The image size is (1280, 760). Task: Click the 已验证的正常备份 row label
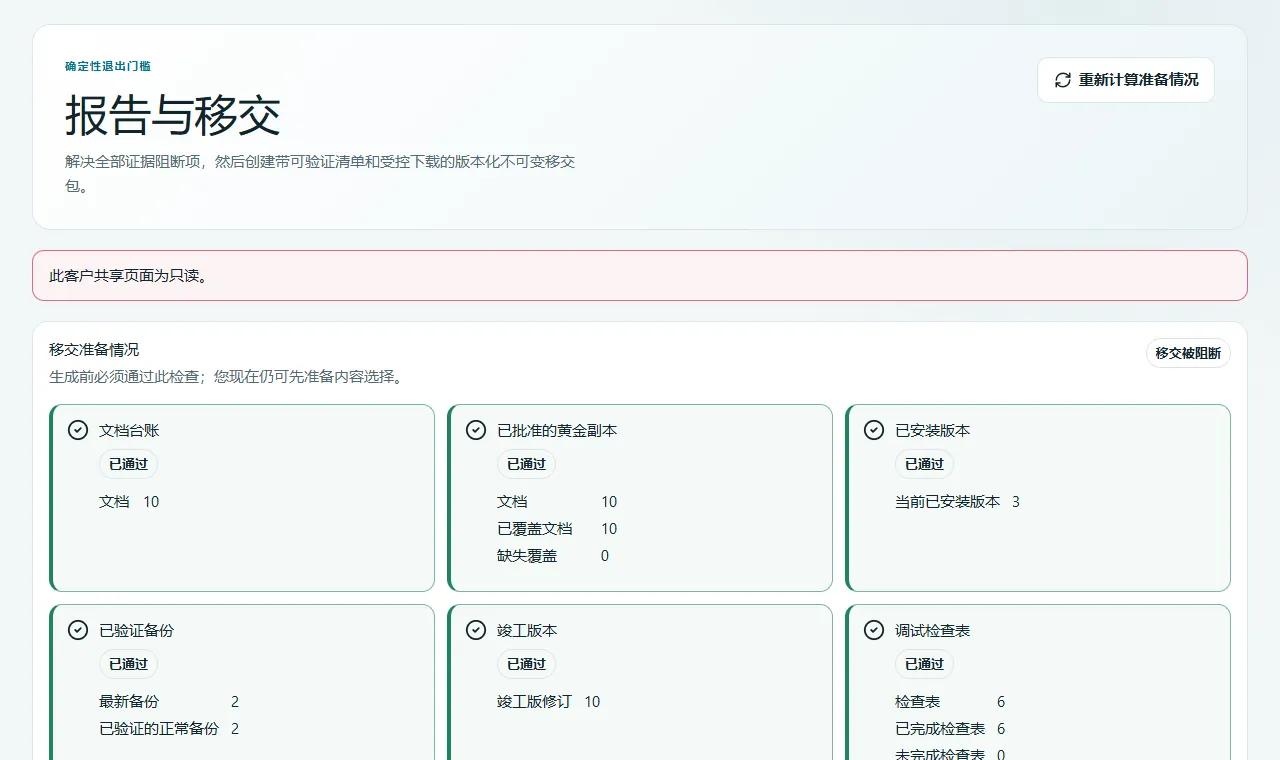tap(159, 729)
